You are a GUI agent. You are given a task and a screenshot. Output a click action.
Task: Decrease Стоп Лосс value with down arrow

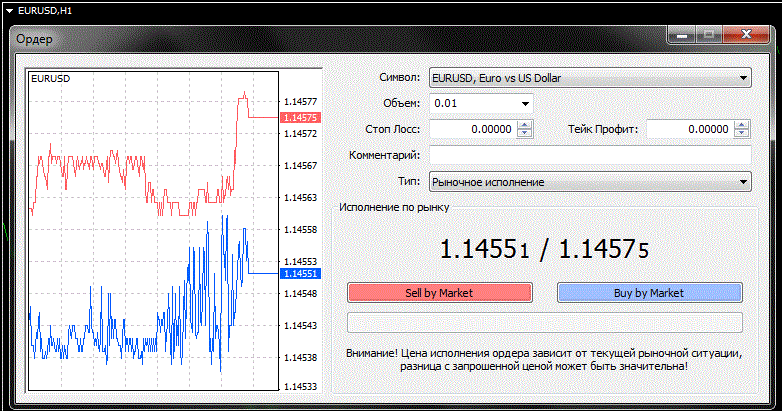[x=527, y=134]
